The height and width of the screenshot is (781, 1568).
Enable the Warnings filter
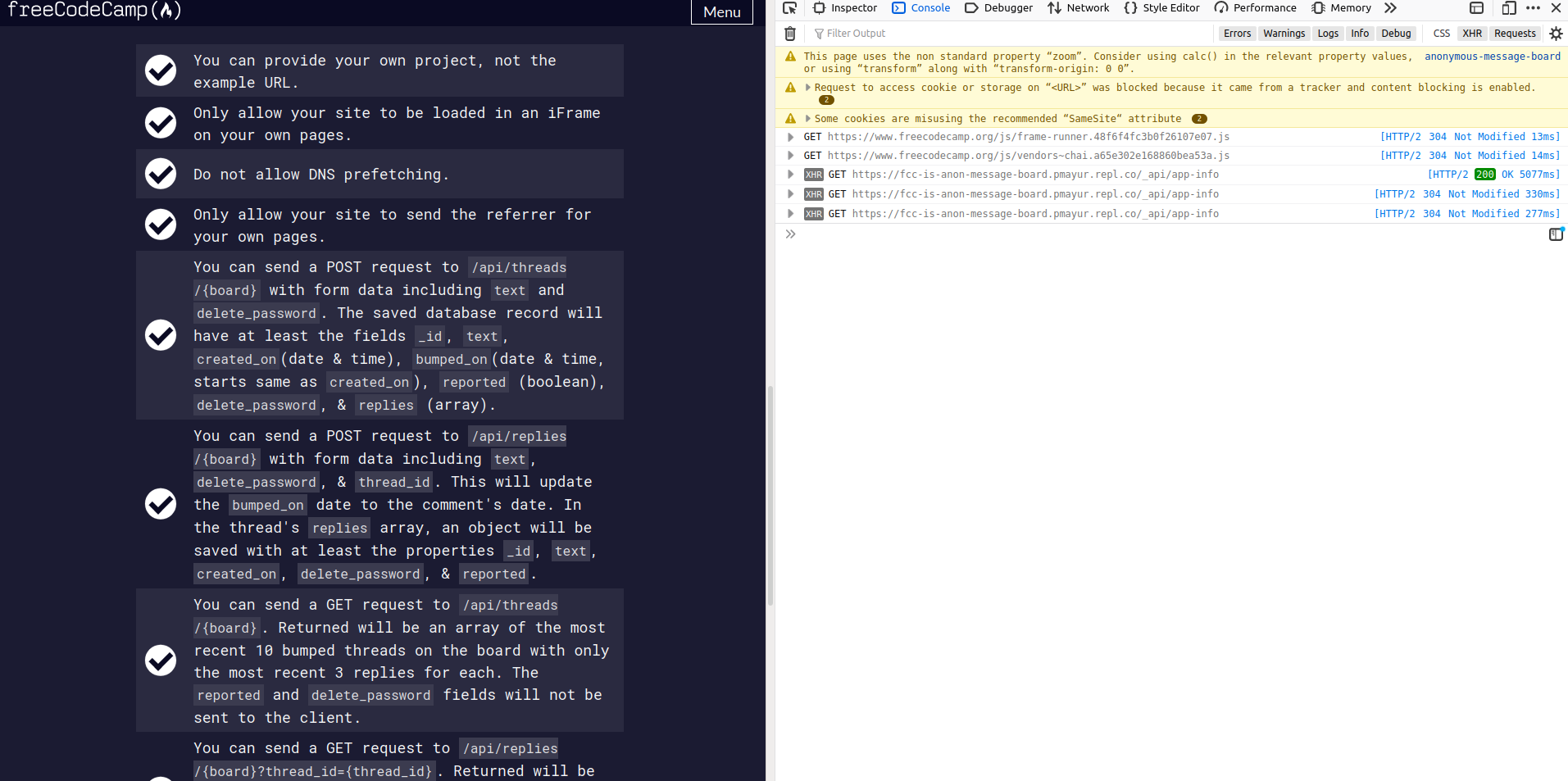coord(1284,34)
